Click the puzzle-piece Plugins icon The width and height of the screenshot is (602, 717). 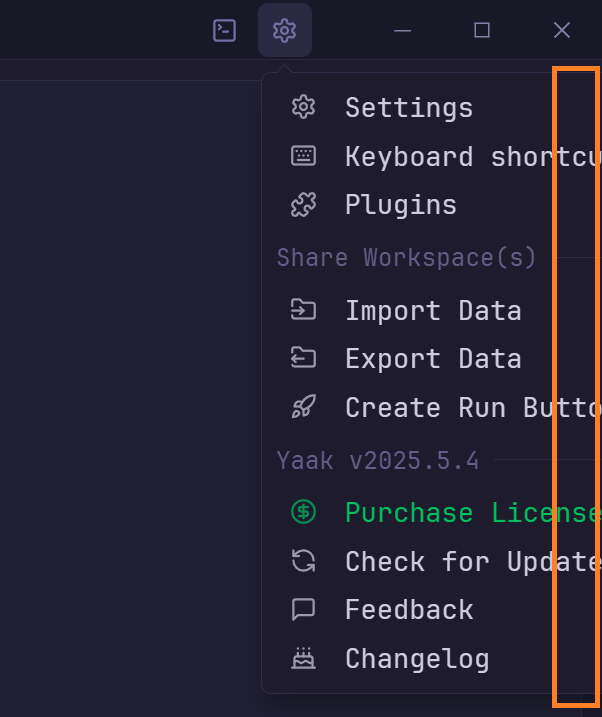303,205
